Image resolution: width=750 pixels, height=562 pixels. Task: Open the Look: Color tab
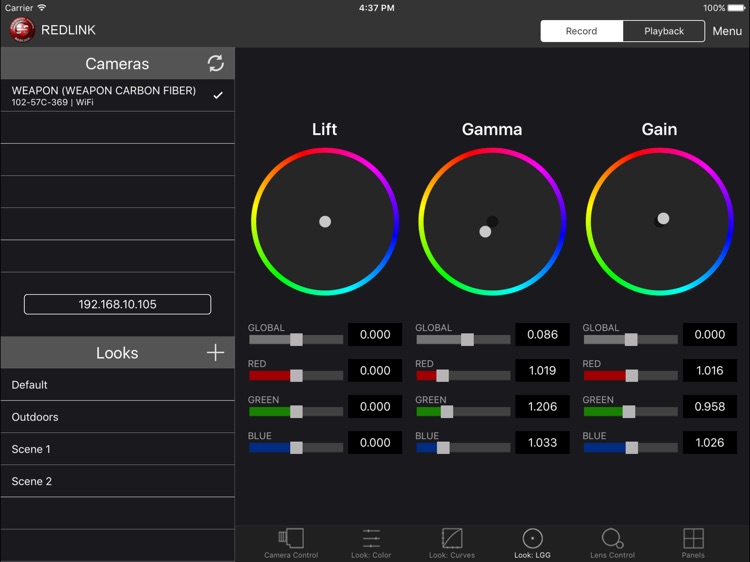tap(371, 544)
